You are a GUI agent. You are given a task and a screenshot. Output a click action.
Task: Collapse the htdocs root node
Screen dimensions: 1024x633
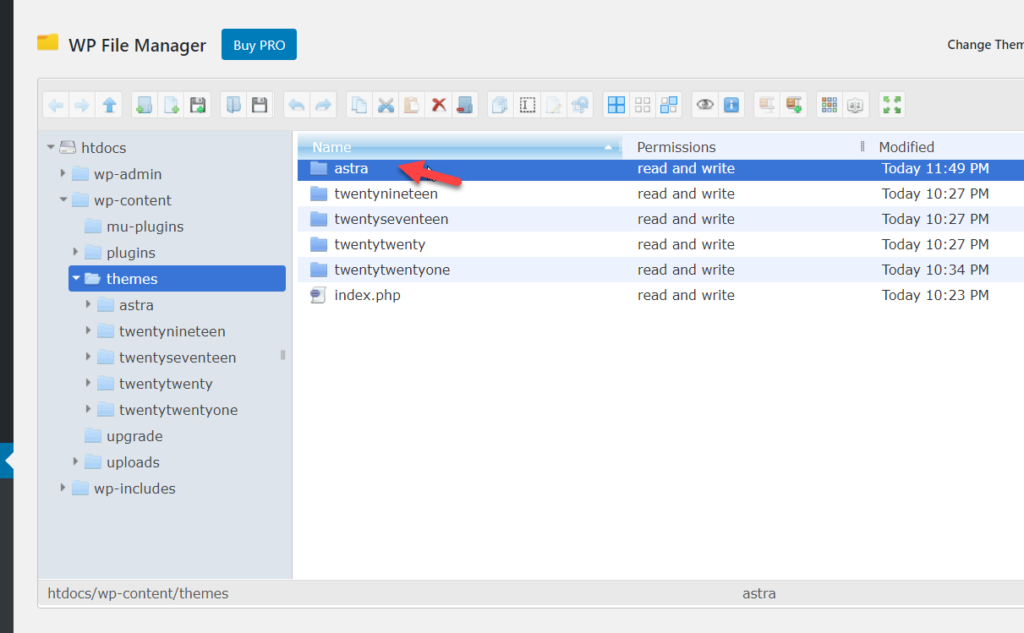coord(50,148)
